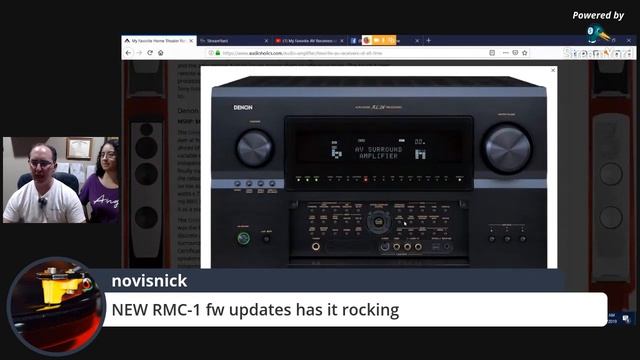Image resolution: width=640 pixels, height=360 pixels.
Task: Click the webcam video of the two hosts
Action: [x=61, y=180]
